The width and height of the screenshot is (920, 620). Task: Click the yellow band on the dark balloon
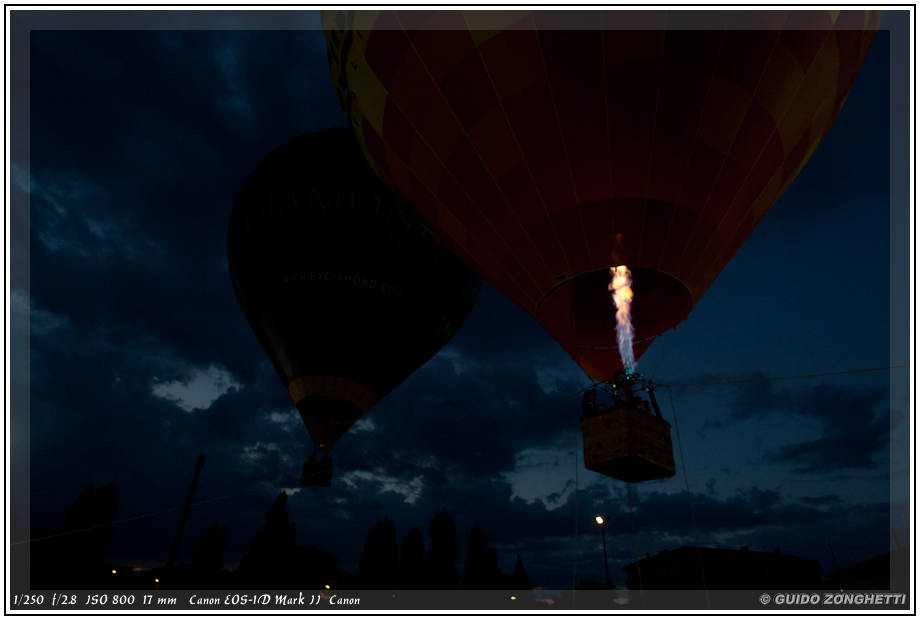pos(332,390)
